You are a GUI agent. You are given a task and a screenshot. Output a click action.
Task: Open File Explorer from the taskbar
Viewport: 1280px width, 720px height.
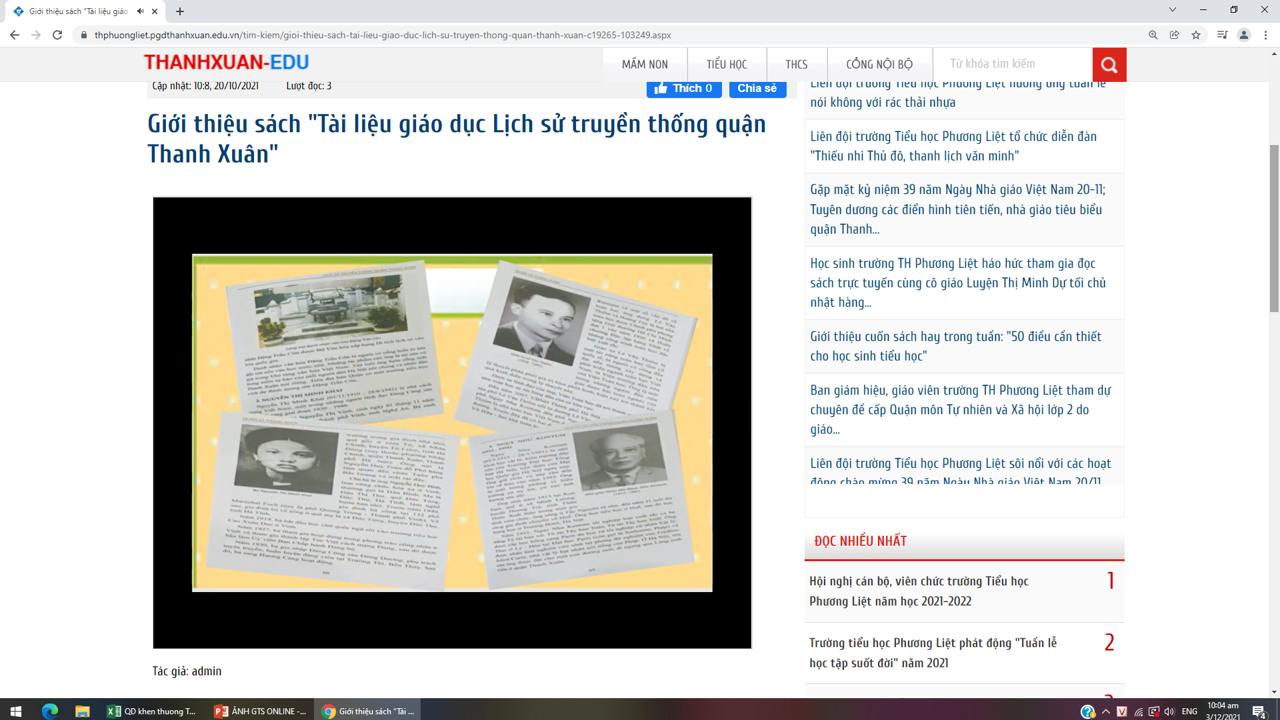(82, 711)
